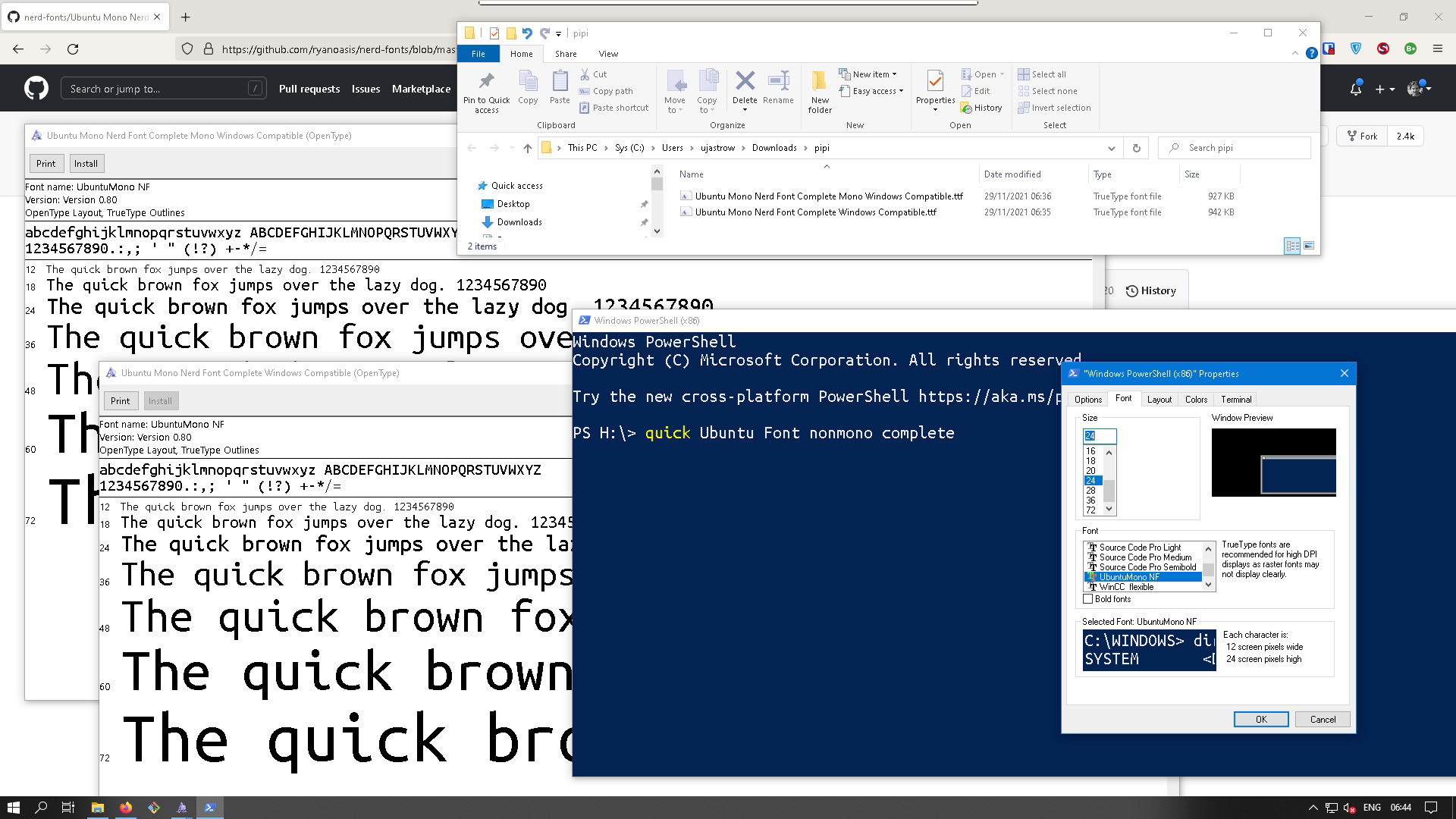Click the Paste icon in Clipboard group

click(560, 80)
